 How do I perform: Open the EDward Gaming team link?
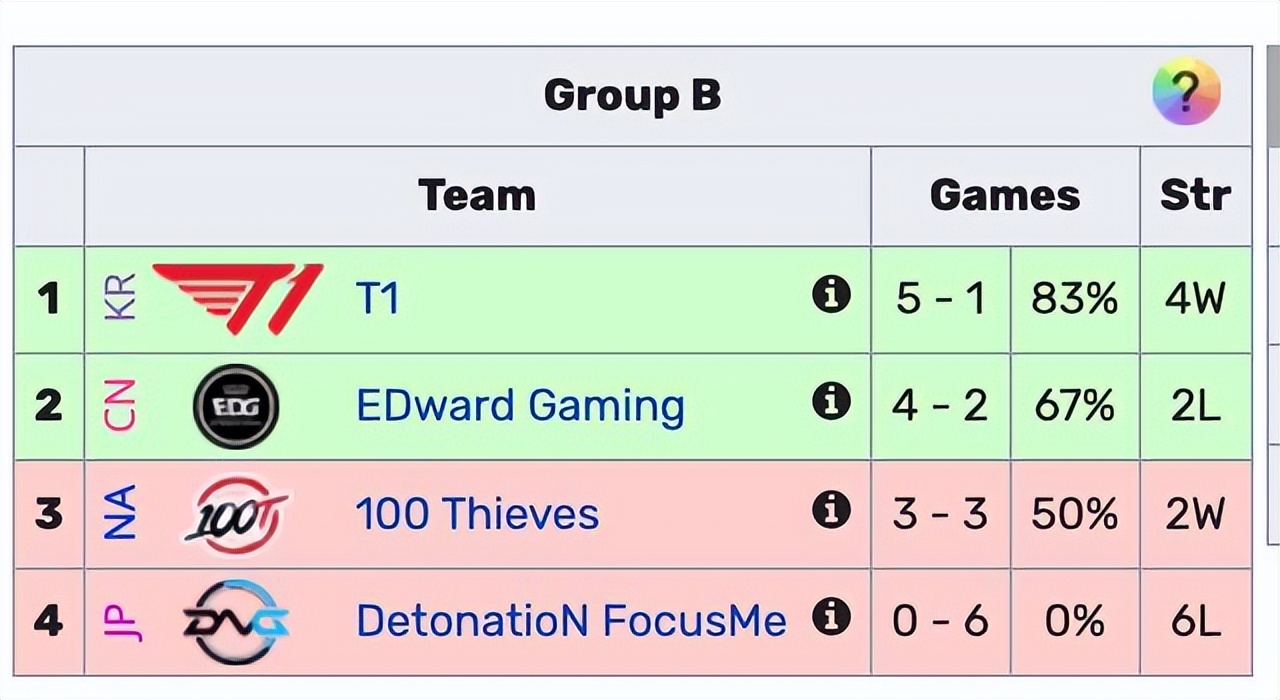coord(519,405)
